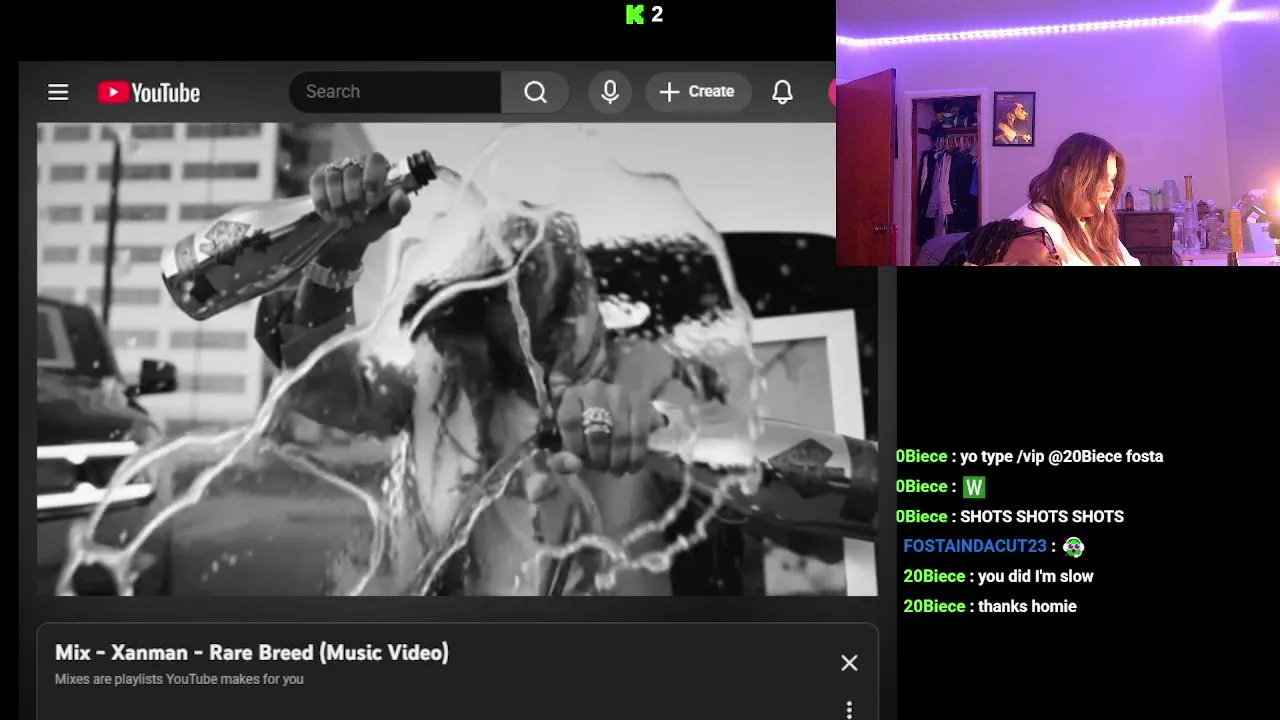Click the chat message 'thanks homie'
Image resolution: width=1280 pixels, height=720 pixels.
click(x=1027, y=606)
